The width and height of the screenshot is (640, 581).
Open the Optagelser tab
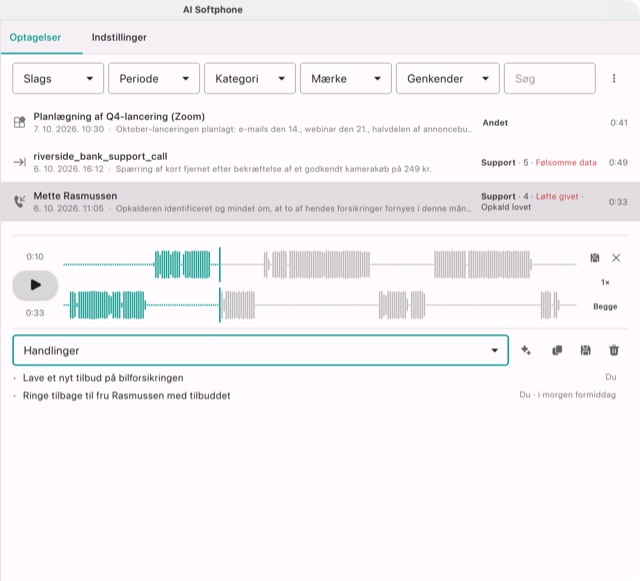point(35,37)
